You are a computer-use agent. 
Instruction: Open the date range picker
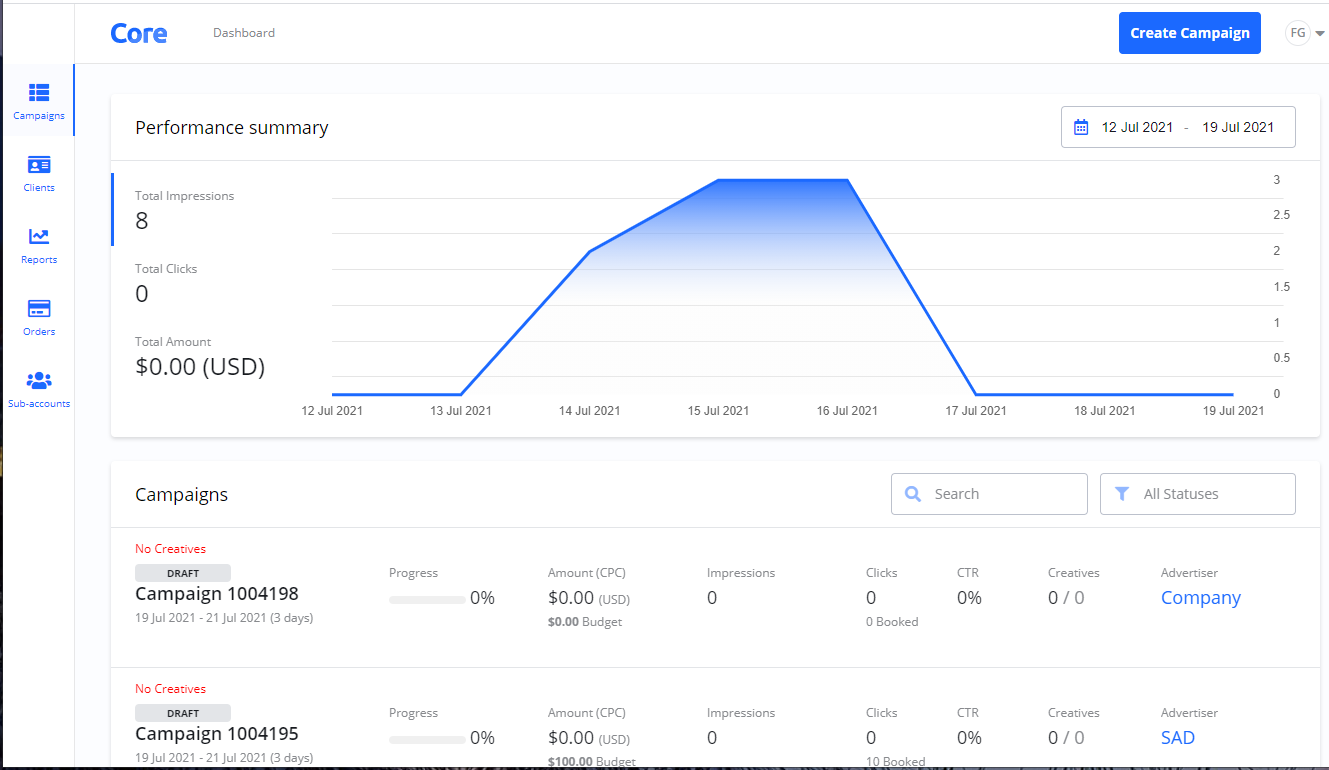click(1178, 127)
